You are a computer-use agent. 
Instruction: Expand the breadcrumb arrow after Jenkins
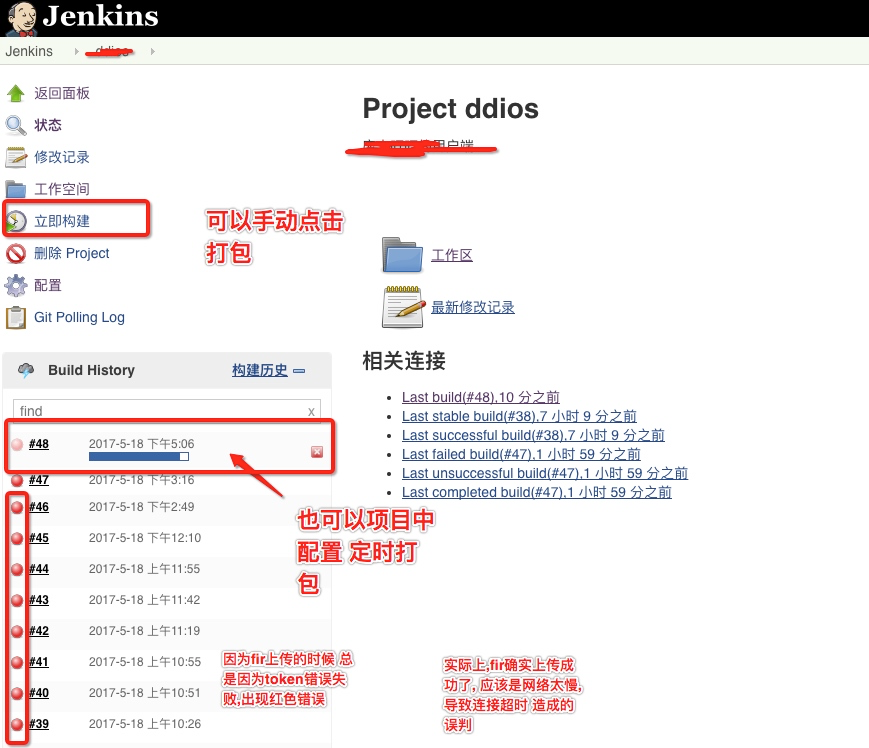(76, 52)
